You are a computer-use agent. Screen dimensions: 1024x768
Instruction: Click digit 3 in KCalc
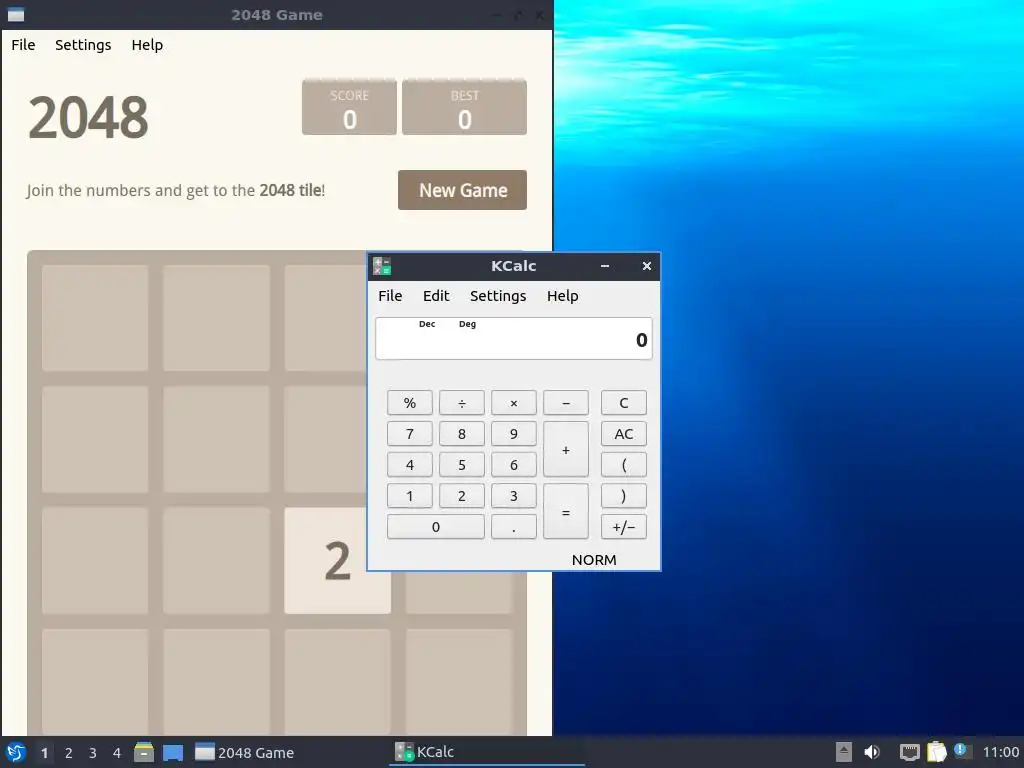pyautogui.click(x=514, y=496)
